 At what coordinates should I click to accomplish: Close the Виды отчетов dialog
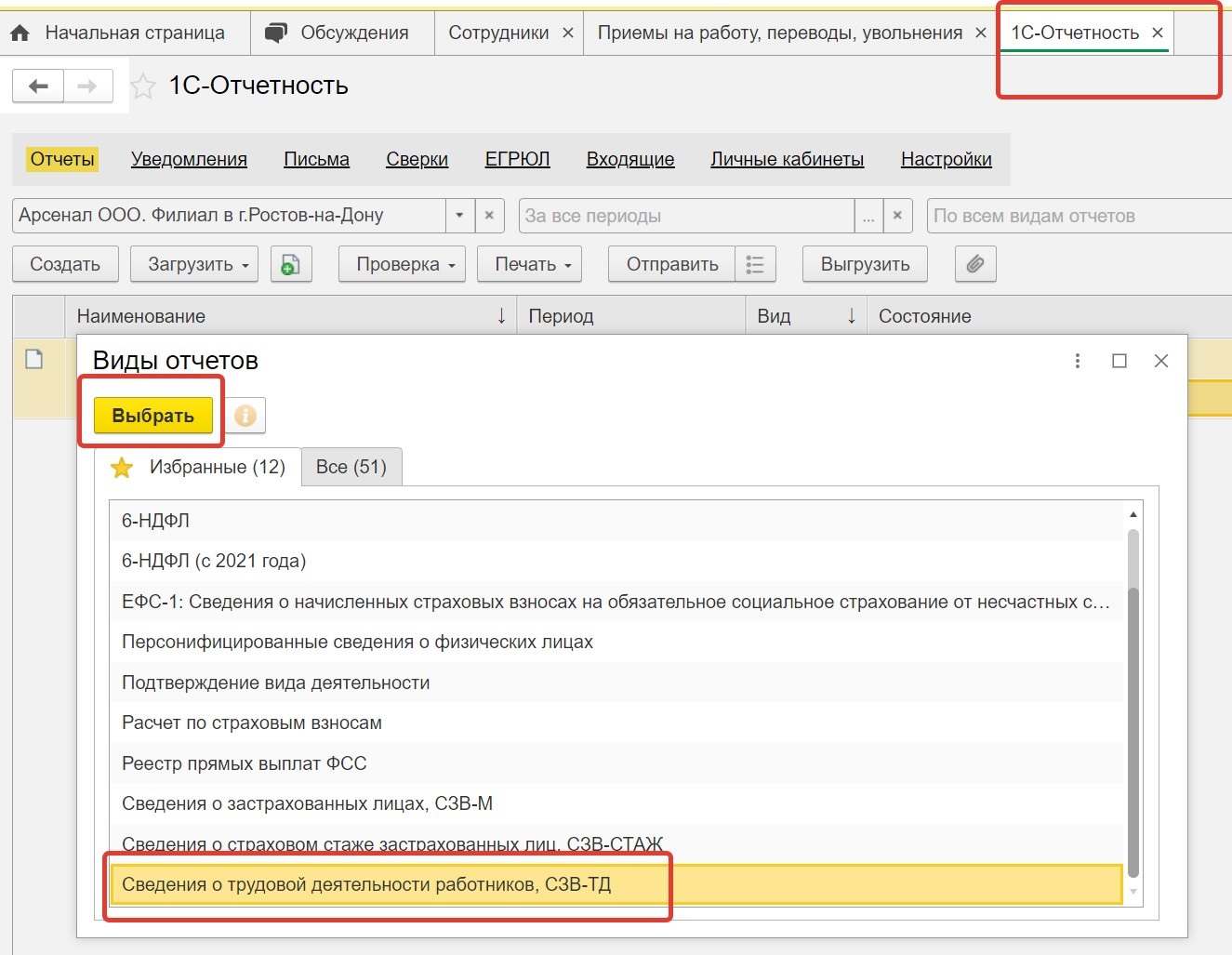1161,361
